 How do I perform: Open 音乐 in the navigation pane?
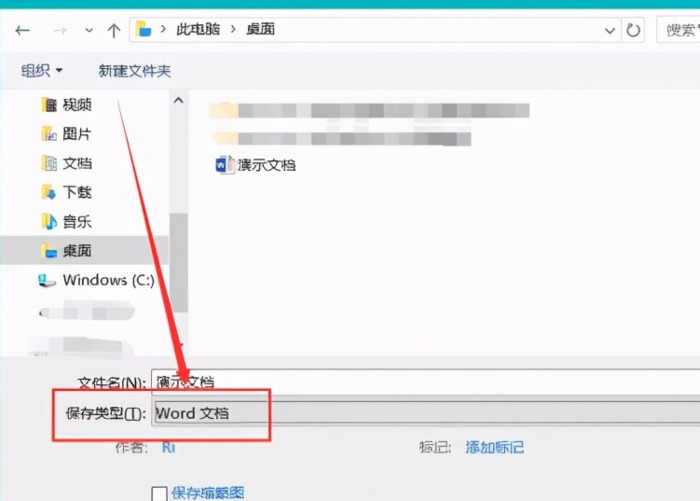click(x=77, y=221)
